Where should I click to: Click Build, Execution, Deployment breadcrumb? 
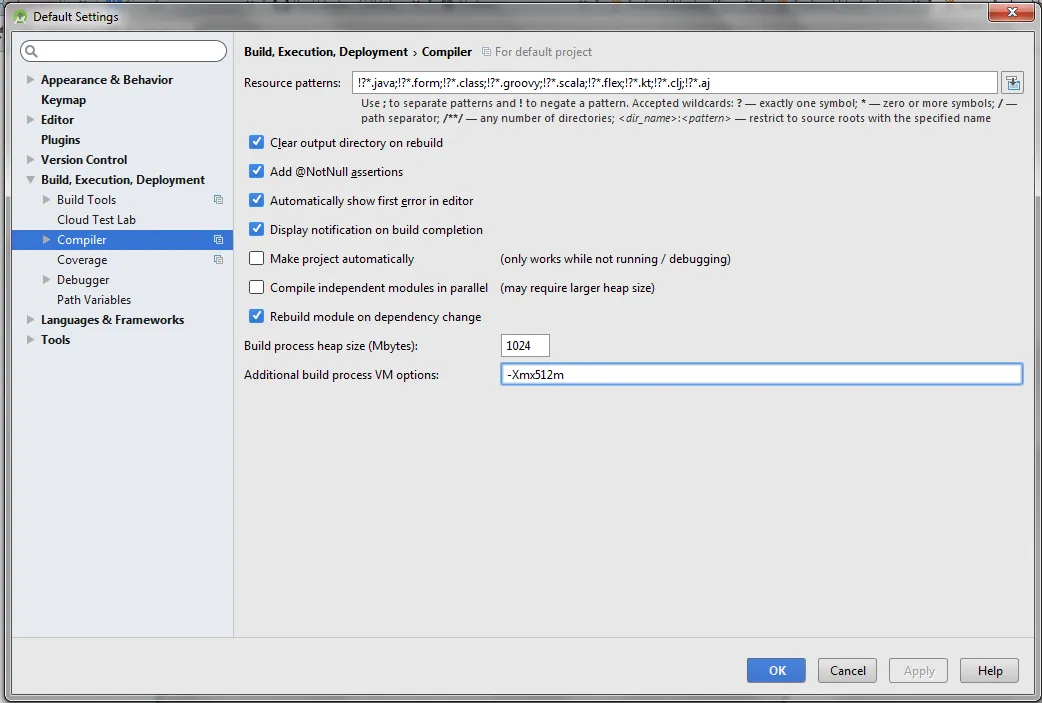(326, 52)
